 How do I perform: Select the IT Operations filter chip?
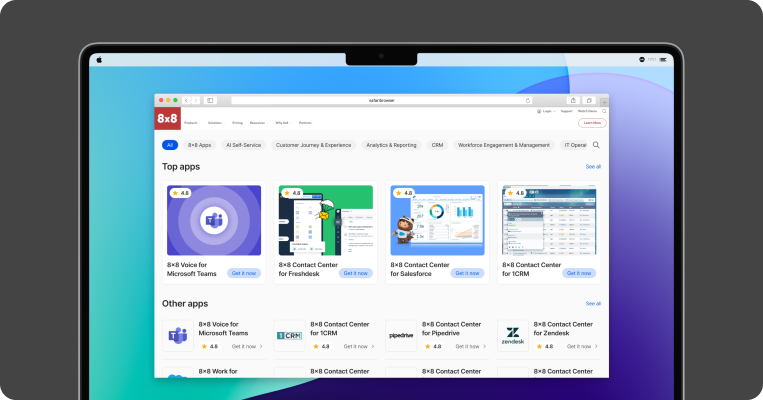(574, 145)
